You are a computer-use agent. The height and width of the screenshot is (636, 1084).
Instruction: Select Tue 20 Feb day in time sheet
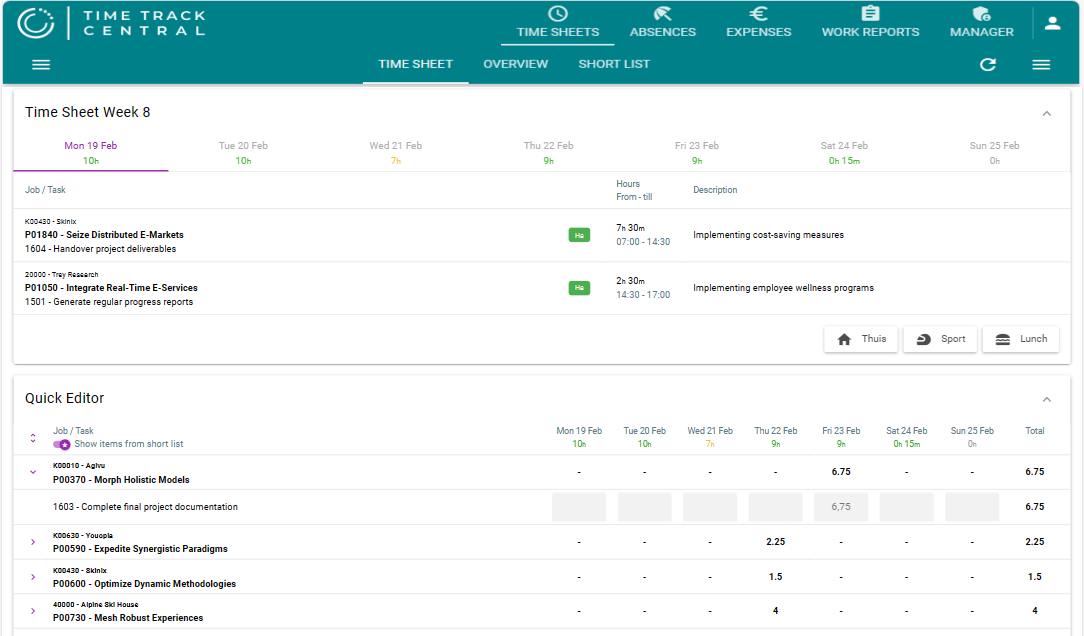point(243,152)
